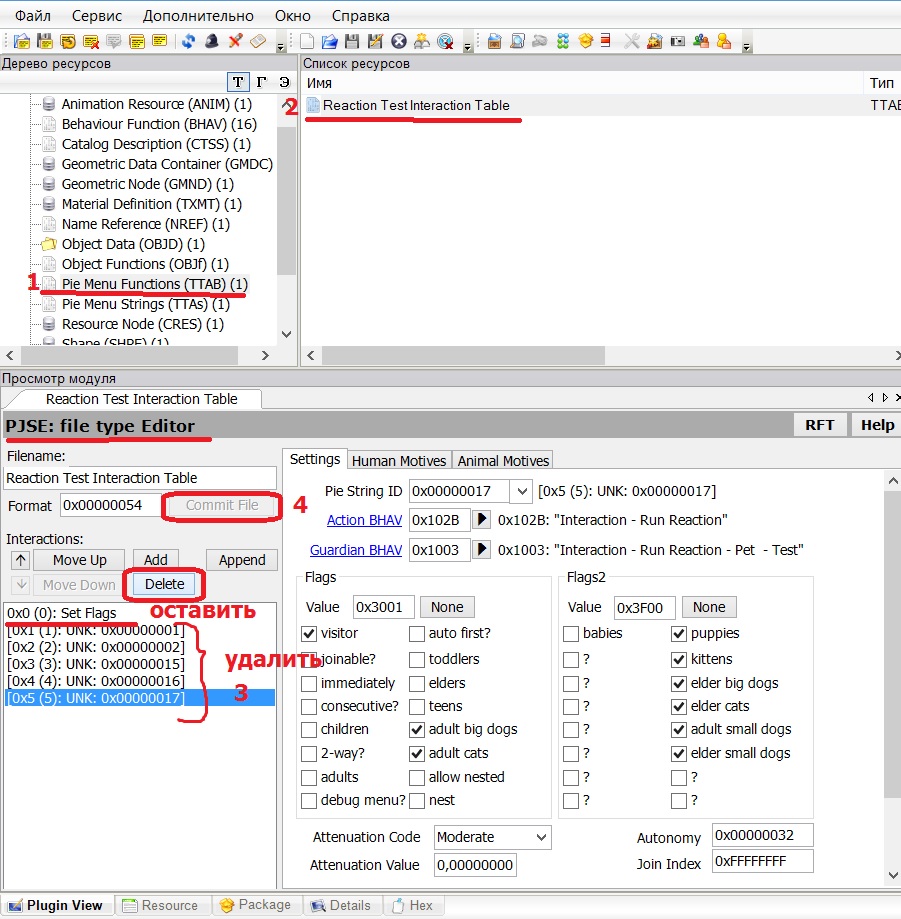The width and height of the screenshot is (901, 919).
Task: Click the black arrow beside Guardian BHAV
Action: click(482, 550)
